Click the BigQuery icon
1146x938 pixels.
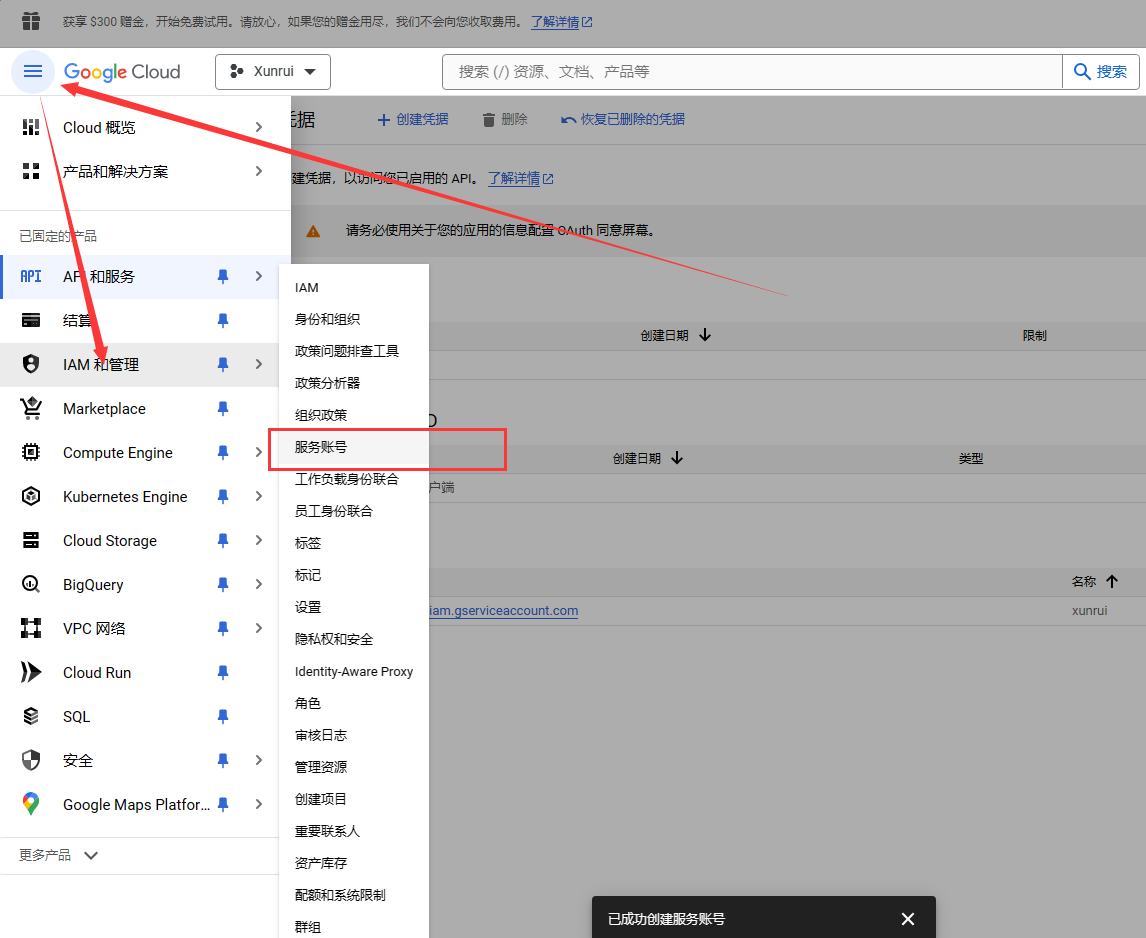[x=31, y=584]
